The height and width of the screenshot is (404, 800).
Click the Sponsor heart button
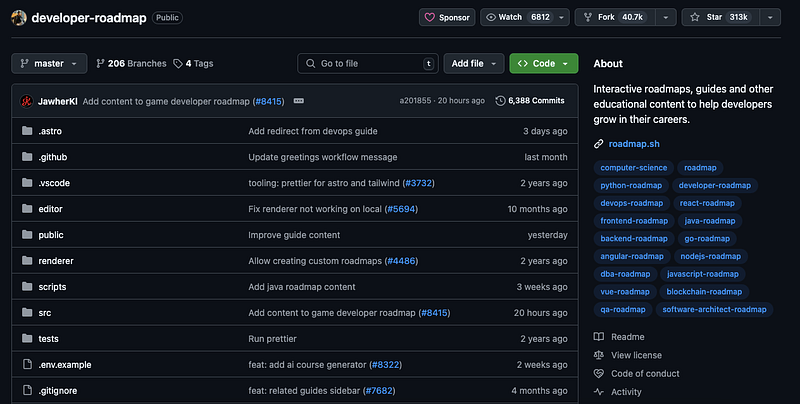coord(447,17)
